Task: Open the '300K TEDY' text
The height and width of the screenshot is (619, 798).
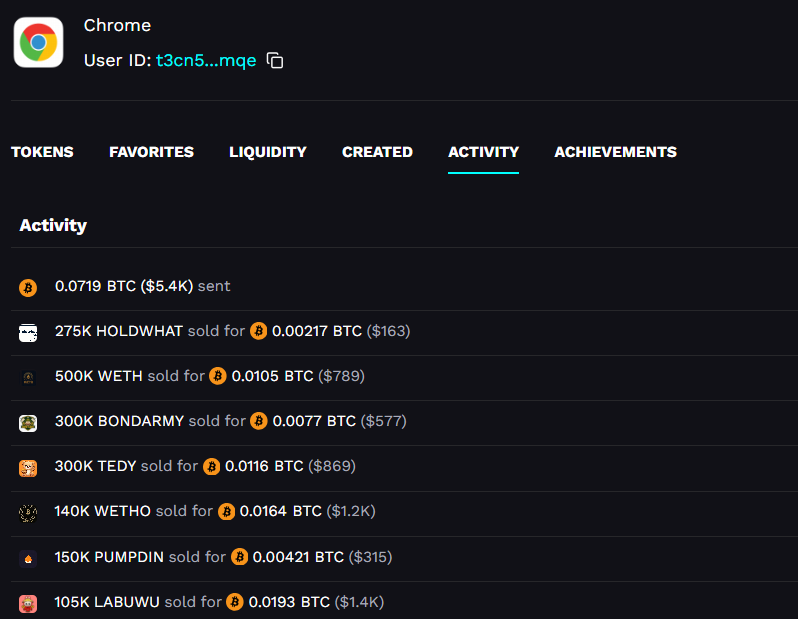Action: coord(95,466)
